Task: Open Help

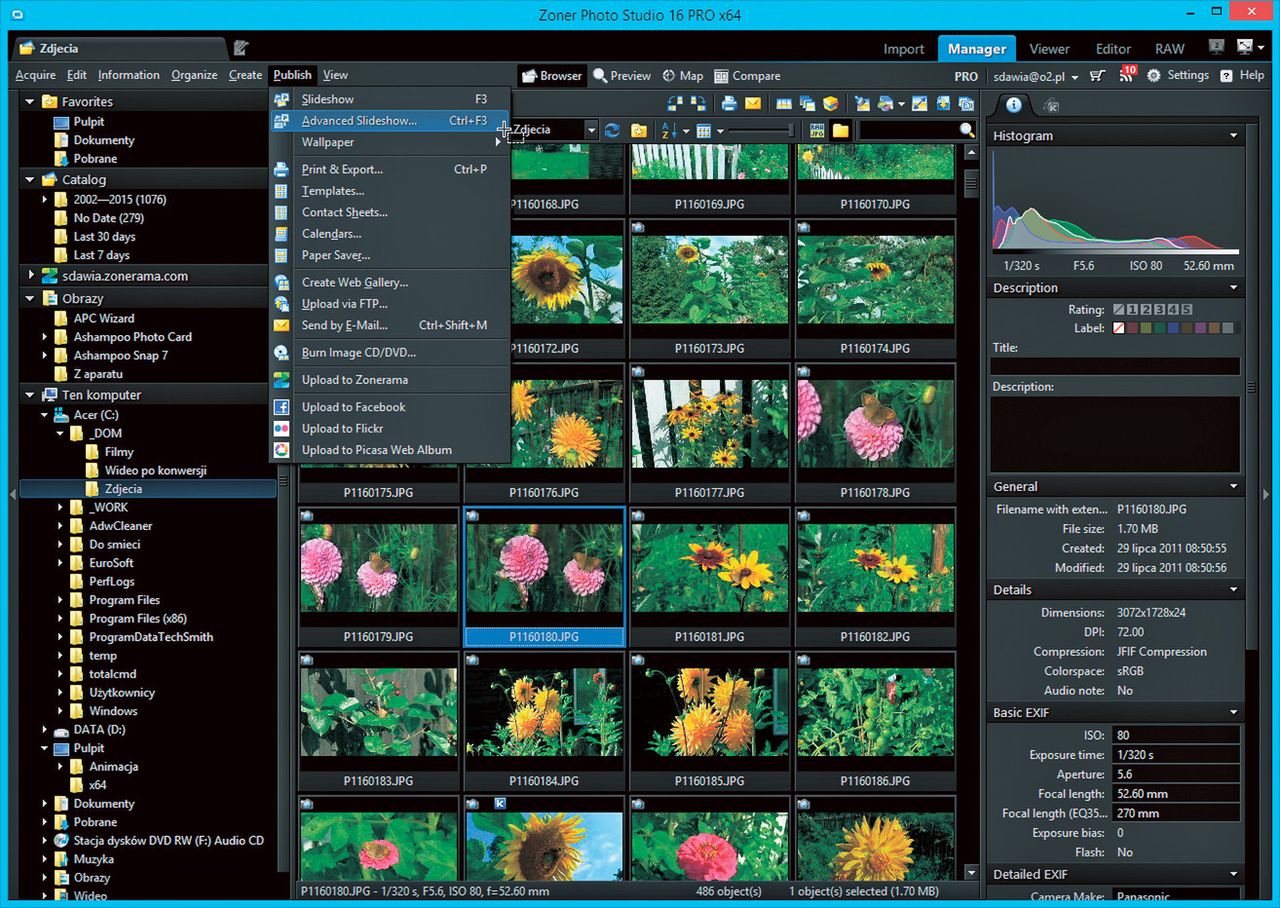Action: pos(1243,75)
